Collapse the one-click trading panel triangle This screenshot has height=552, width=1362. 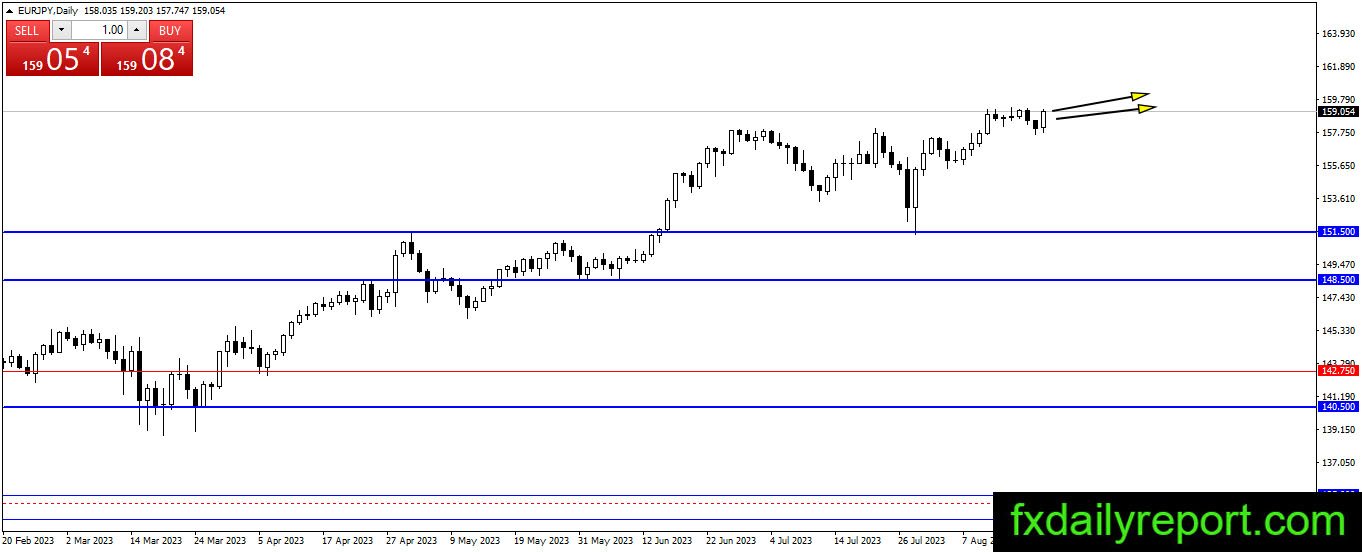10,10
